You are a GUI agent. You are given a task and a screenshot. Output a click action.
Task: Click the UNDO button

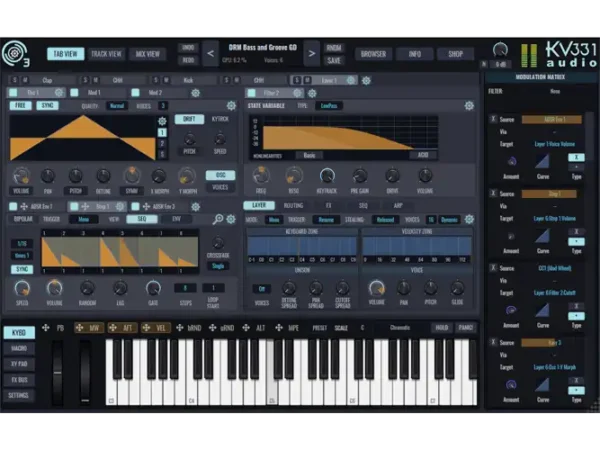click(188, 48)
